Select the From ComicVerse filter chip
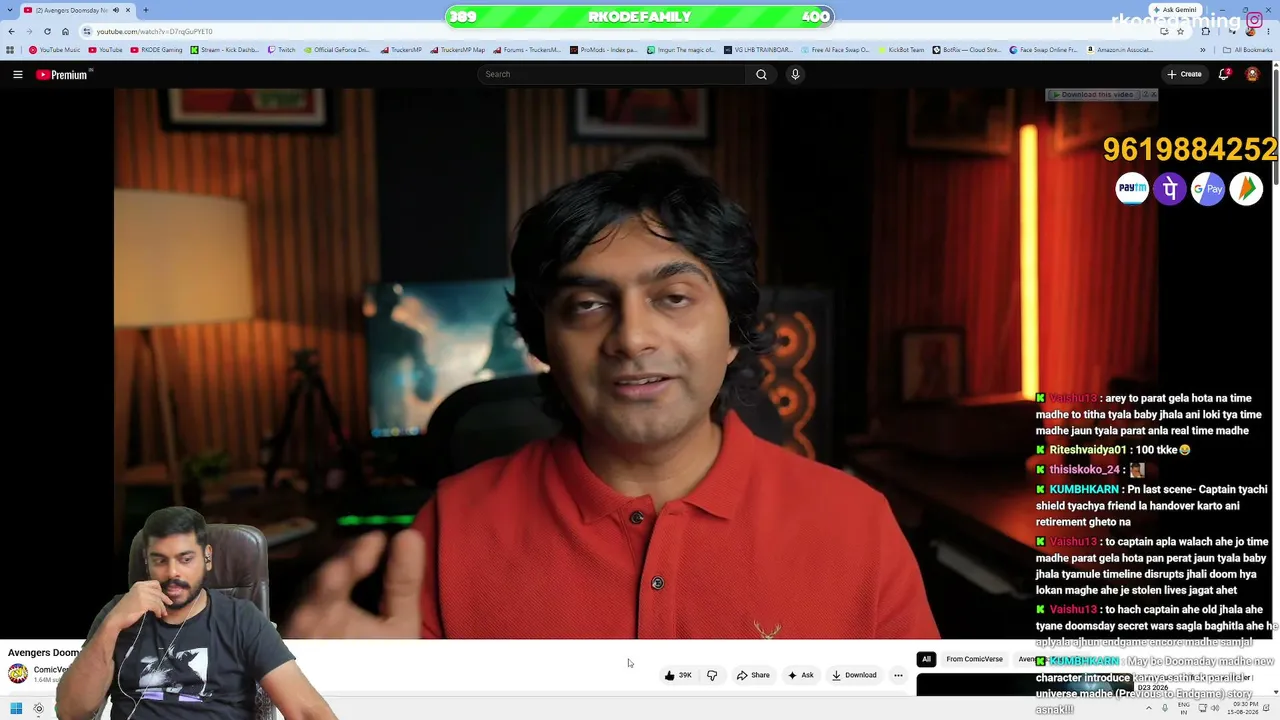The width and height of the screenshot is (1280, 720). coord(974,659)
